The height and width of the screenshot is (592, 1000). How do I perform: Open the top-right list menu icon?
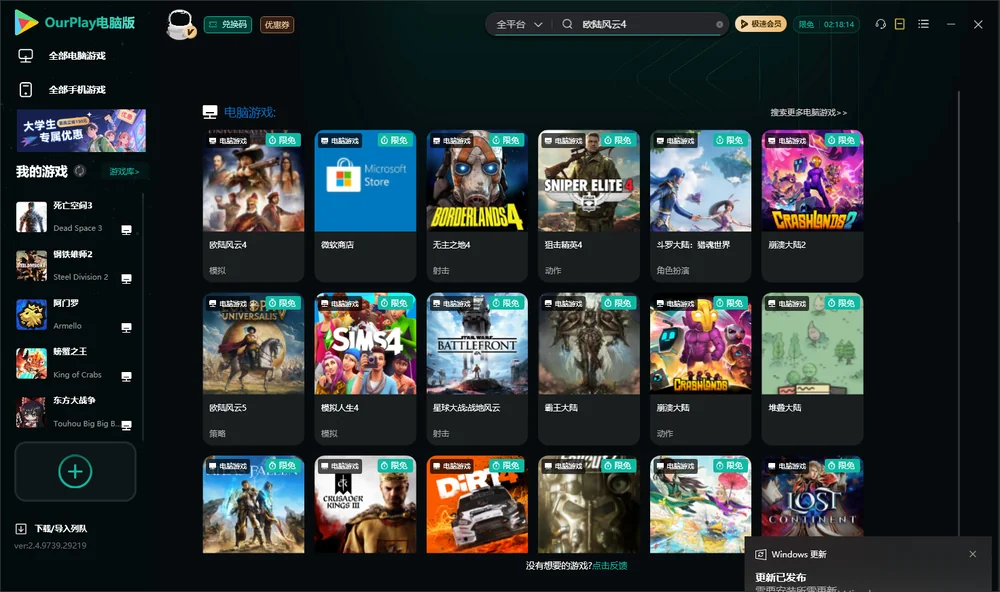click(923, 24)
